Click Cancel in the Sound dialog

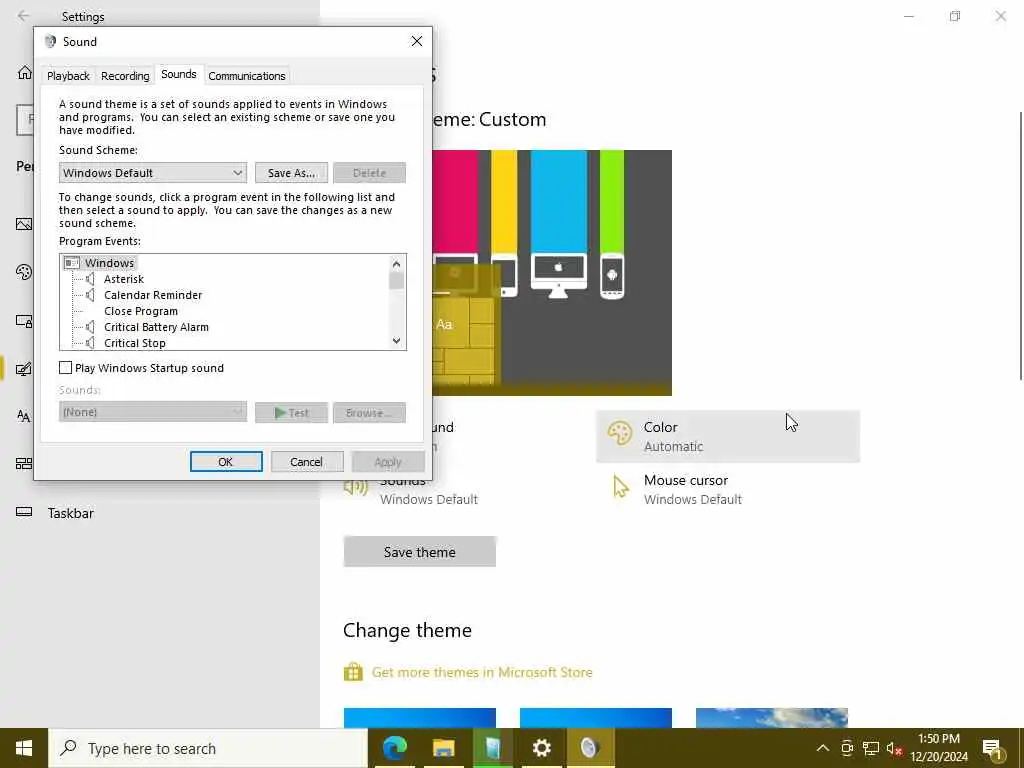point(306,462)
